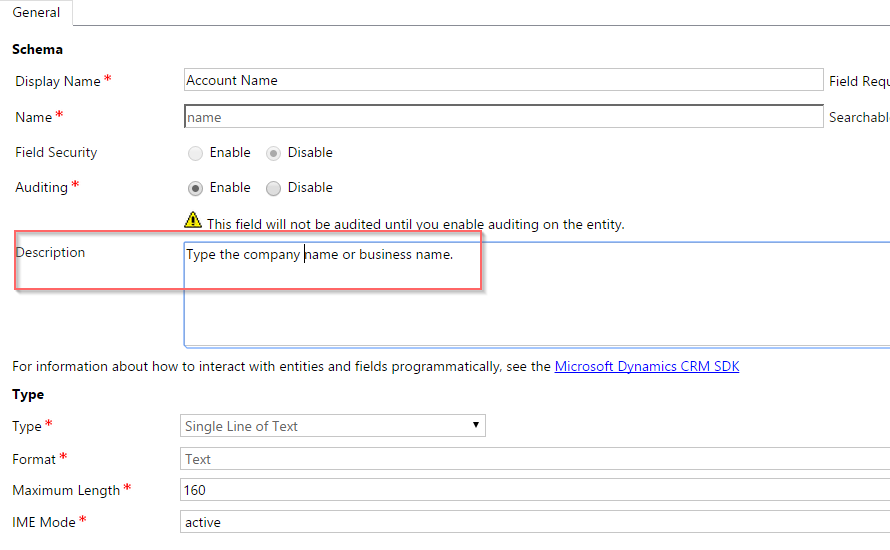The width and height of the screenshot is (890, 550).
Task: Click the Description label
Action: click(50, 252)
